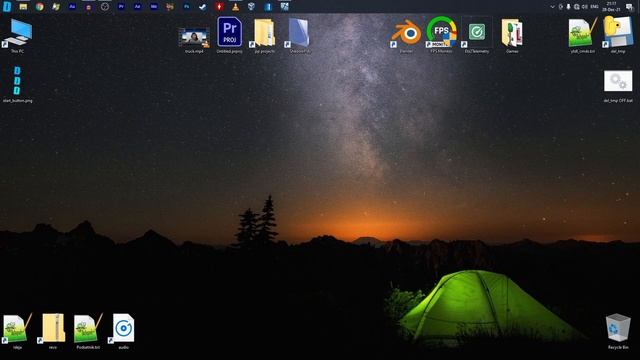
Task: Open Adobe After Effects from the taskbar
Action: [138, 7]
